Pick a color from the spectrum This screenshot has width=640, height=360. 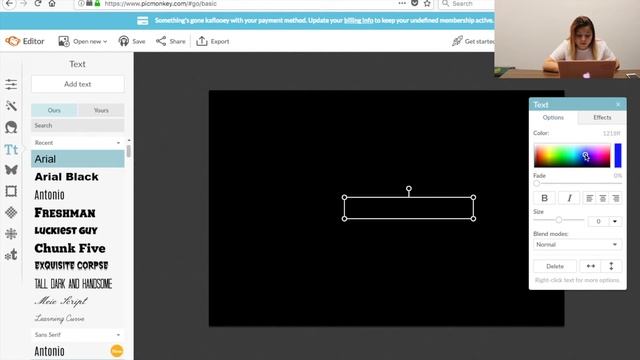pos(572,155)
